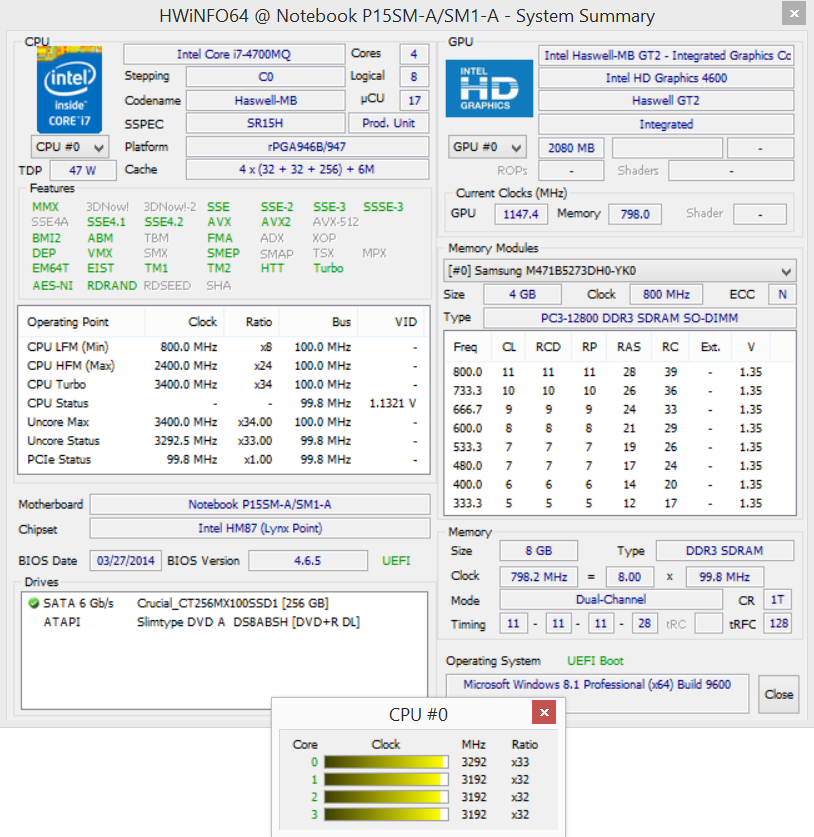Click the Stepping field showing C0
This screenshot has height=837, width=814.
pyautogui.click(x=265, y=77)
